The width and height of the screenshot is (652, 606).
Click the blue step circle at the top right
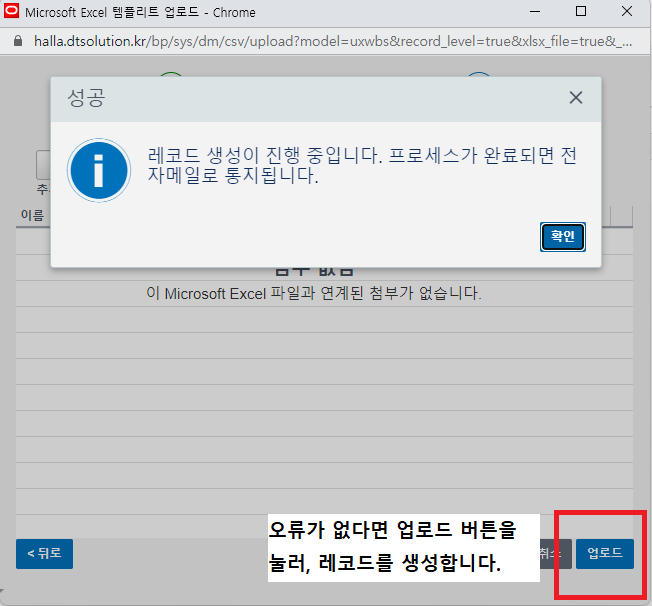click(479, 78)
